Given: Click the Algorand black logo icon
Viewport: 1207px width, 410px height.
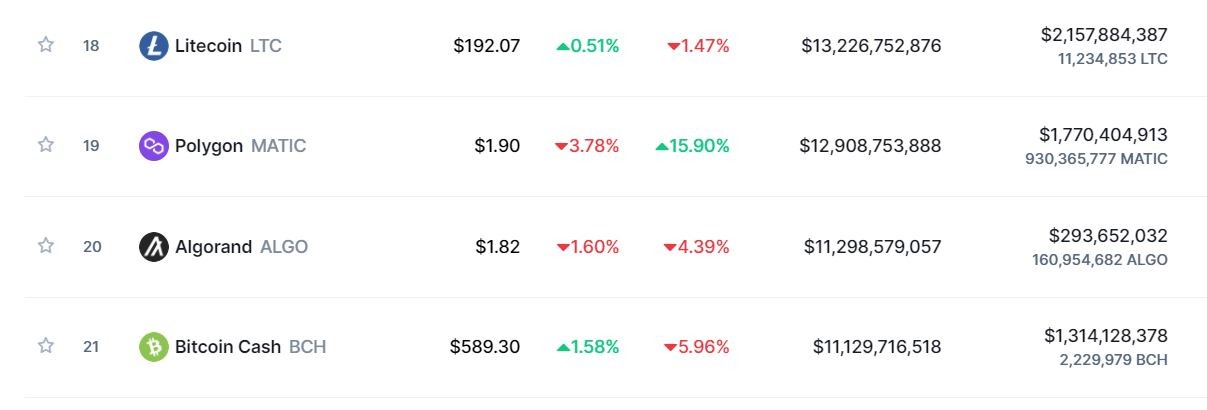Looking at the screenshot, I should pos(153,247).
